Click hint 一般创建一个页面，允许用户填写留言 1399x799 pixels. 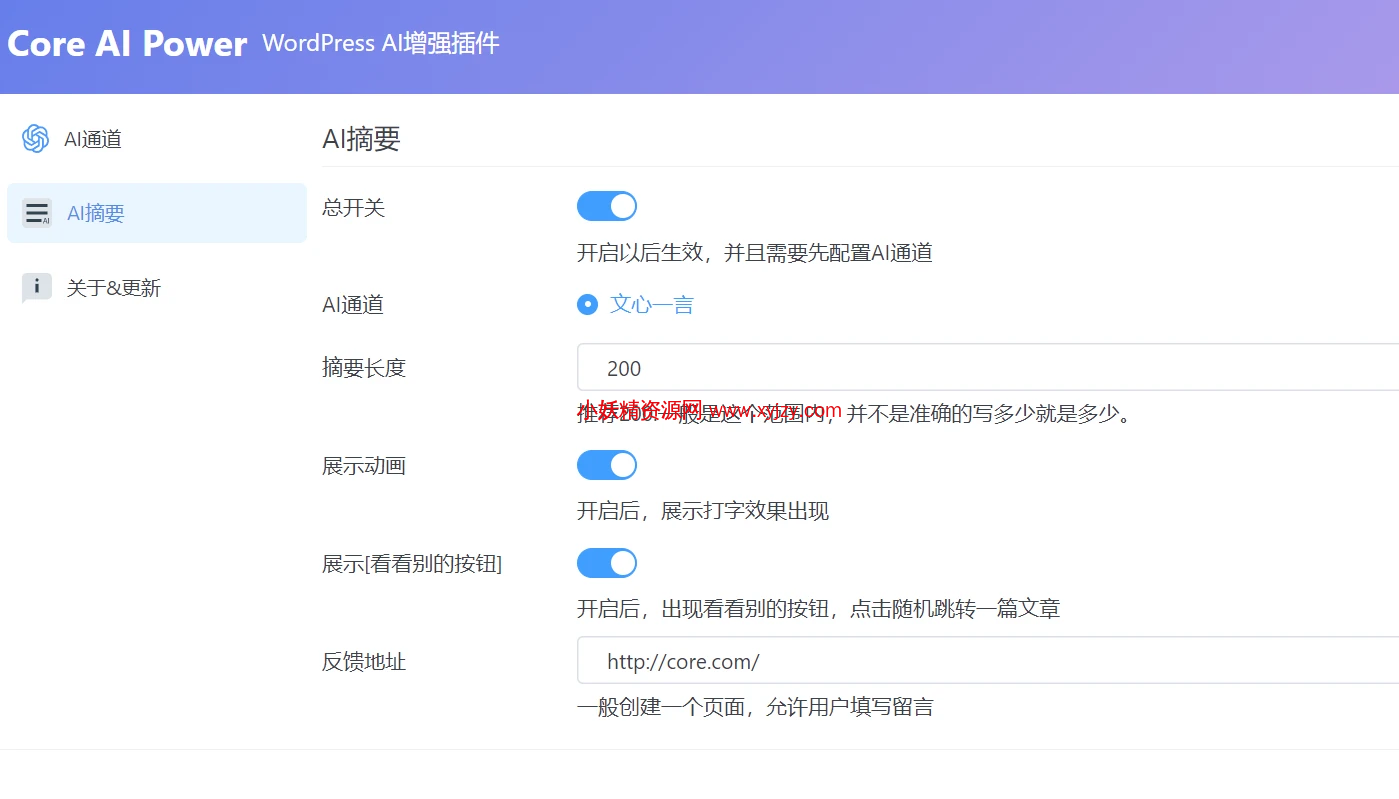[755, 708]
